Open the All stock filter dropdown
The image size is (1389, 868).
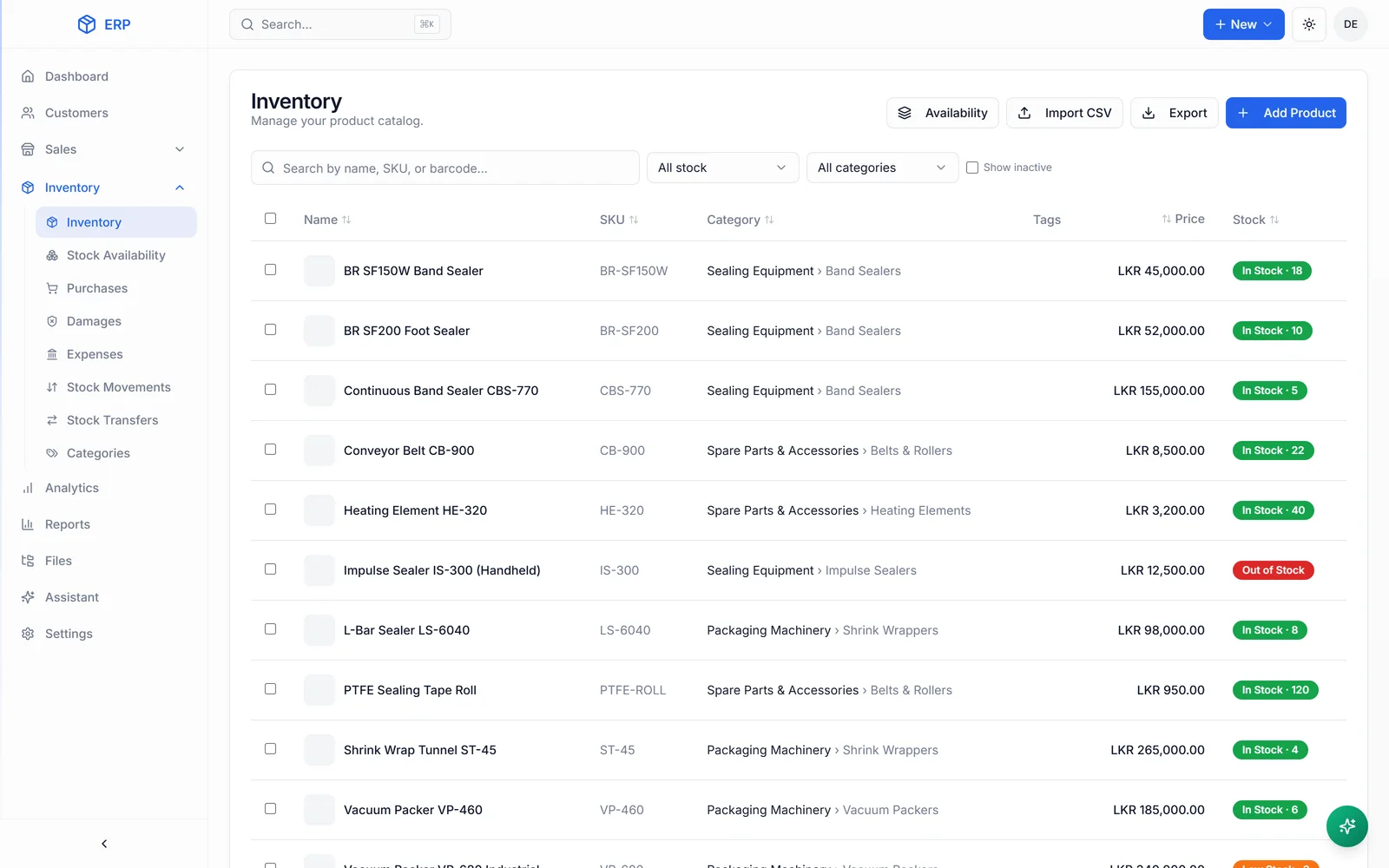coord(722,168)
